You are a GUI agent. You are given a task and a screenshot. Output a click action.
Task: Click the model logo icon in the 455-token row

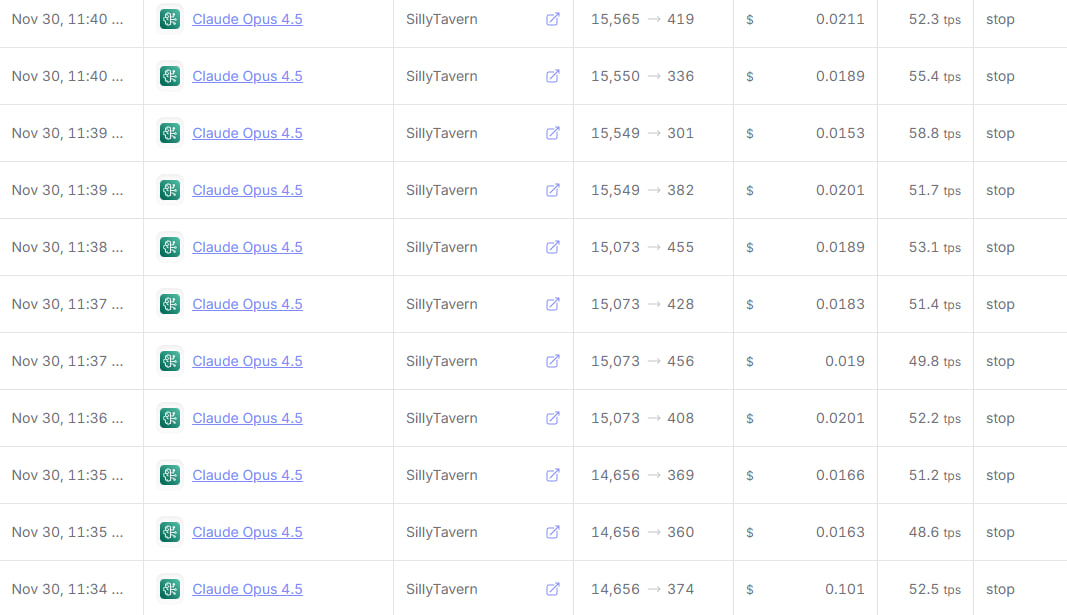click(x=169, y=247)
